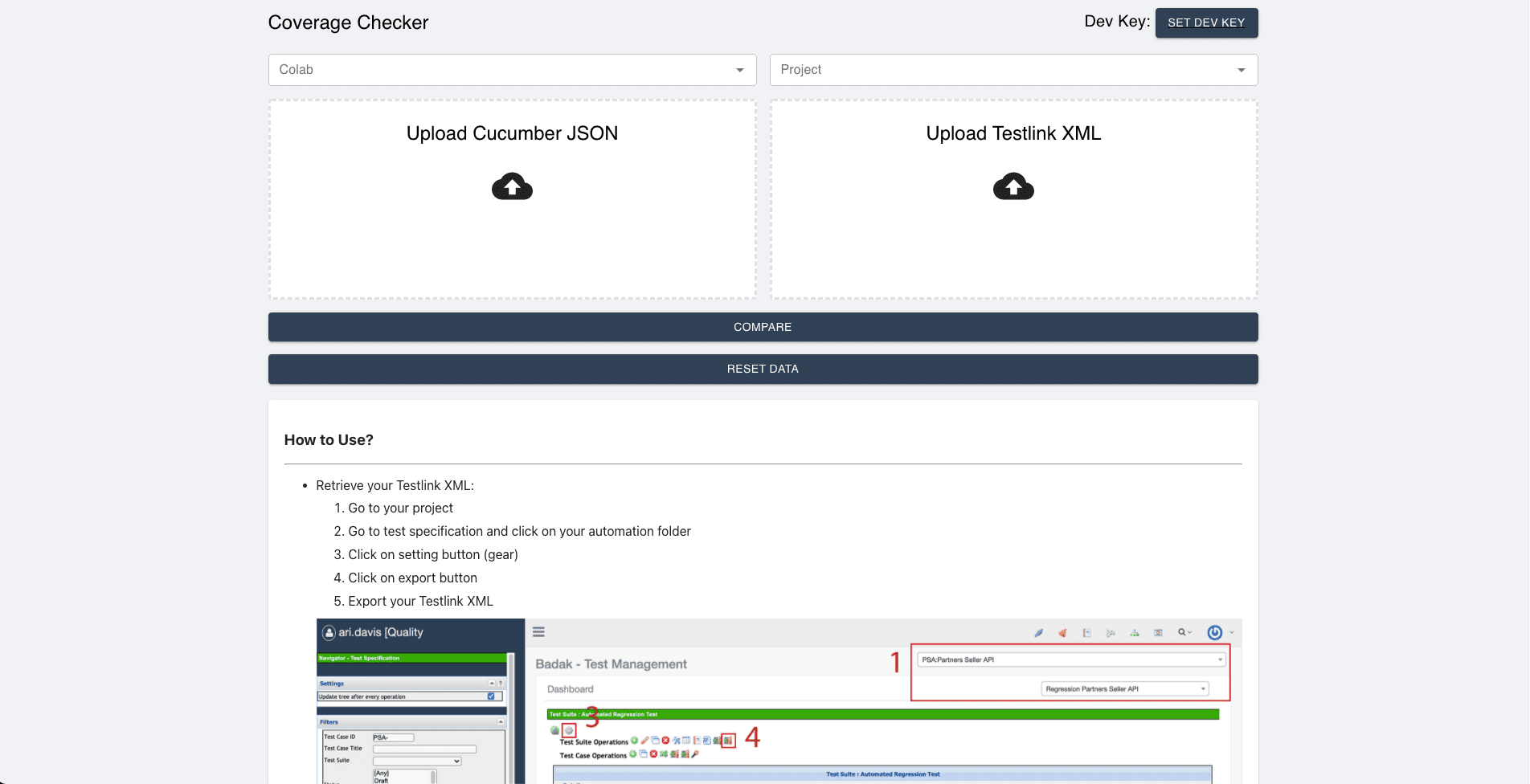Open the 'Regression Partners Seller API' dropdown
1530x784 pixels.
1124,689
